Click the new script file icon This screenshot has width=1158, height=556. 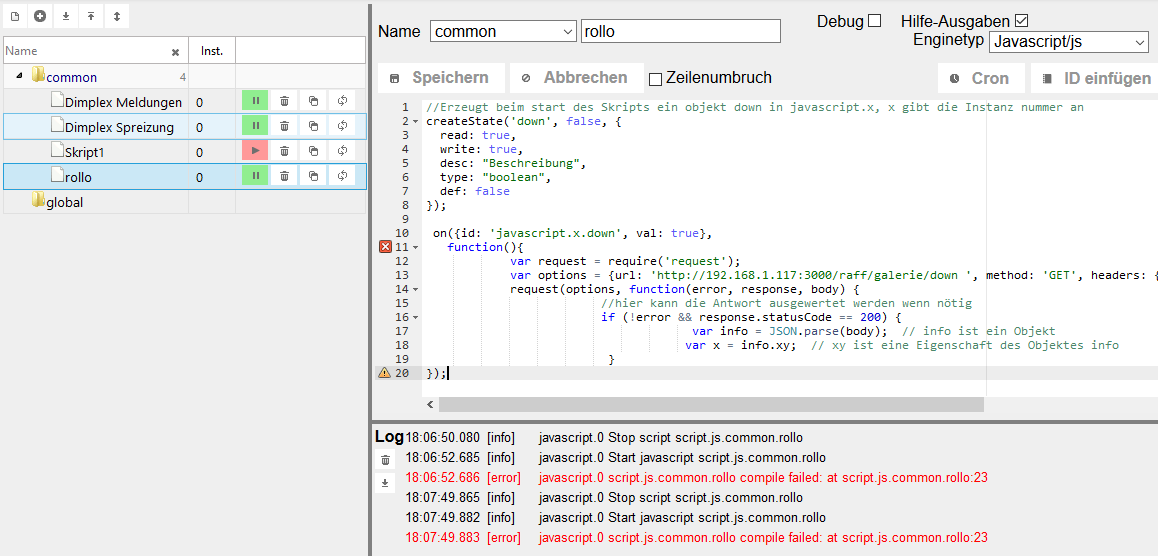click(15, 16)
